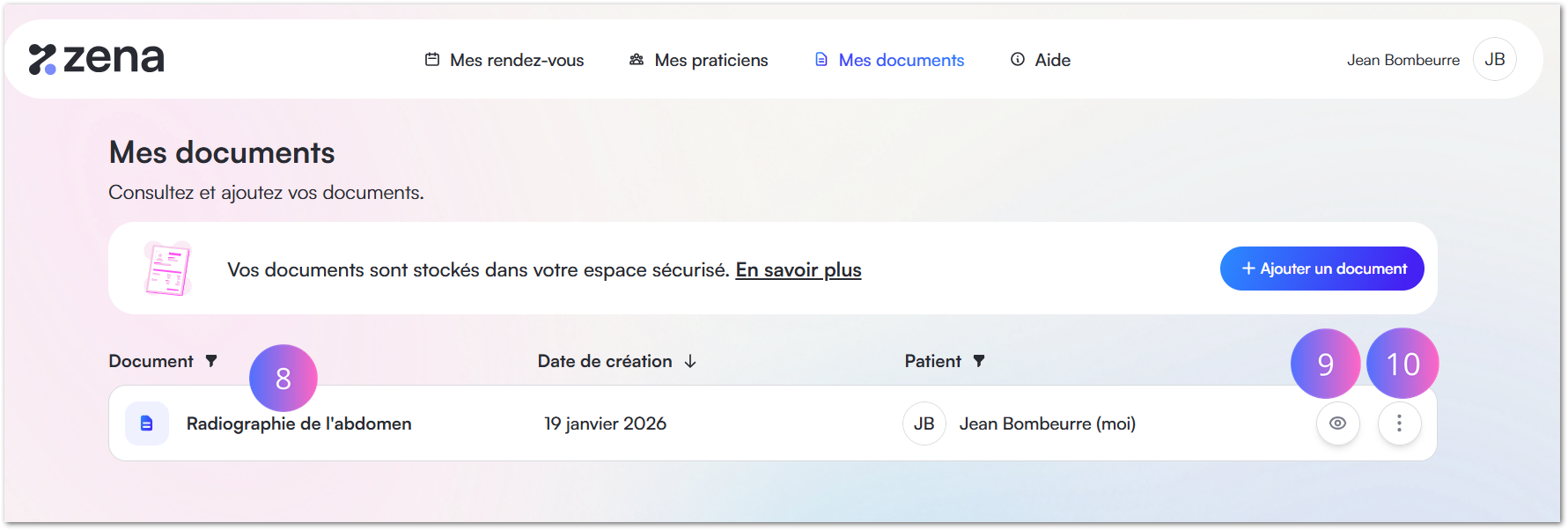Open Radiographie de l'abdomen document
The image size is (1568, 530).
tap(299, 423)
